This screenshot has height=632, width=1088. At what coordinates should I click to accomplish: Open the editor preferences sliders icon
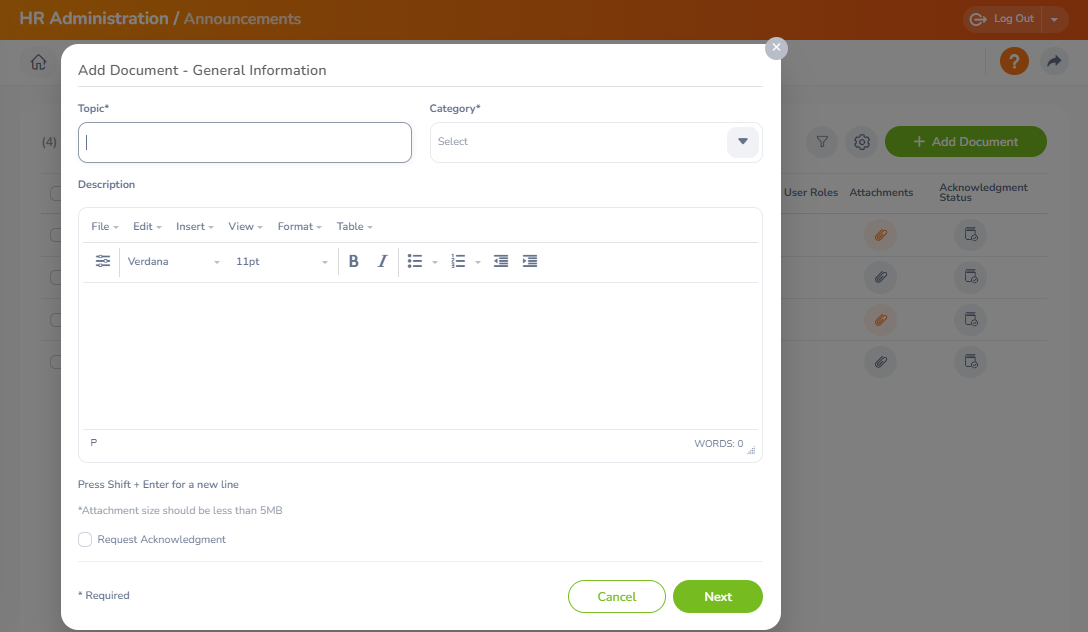tap(103, 261)
